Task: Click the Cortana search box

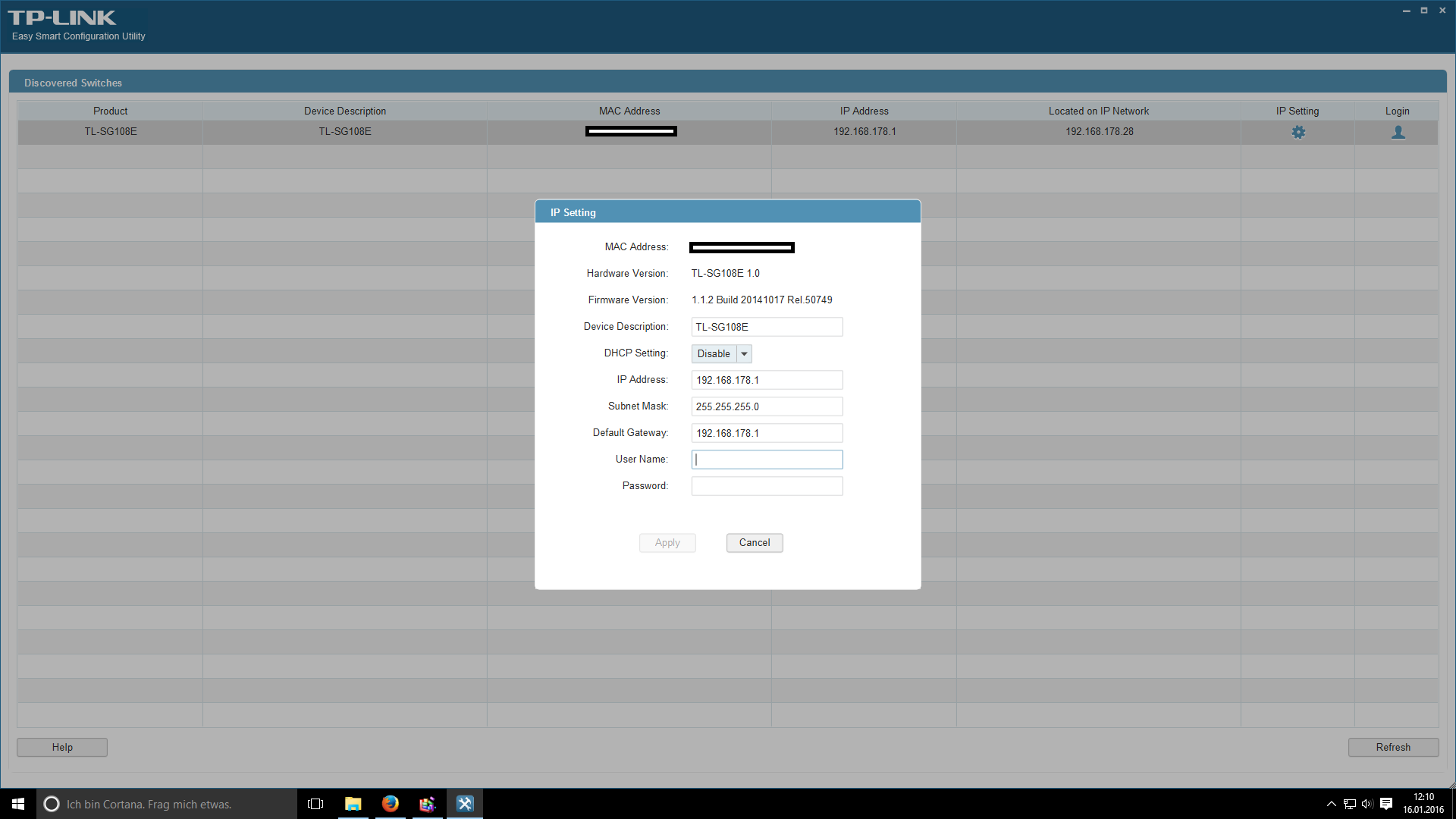Action: click(167, 804)
